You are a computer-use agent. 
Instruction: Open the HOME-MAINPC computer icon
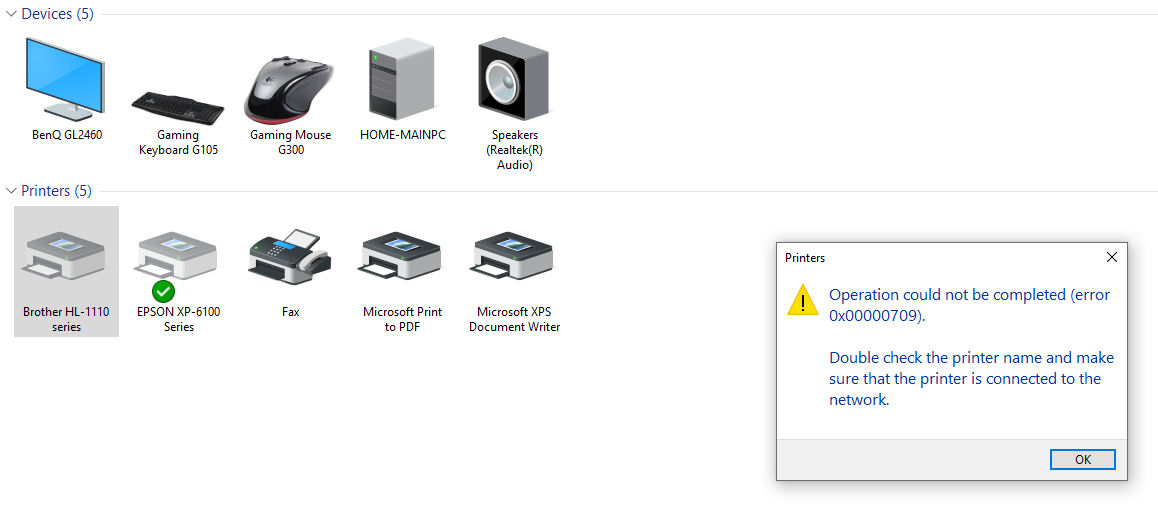(x=402, y=80)
